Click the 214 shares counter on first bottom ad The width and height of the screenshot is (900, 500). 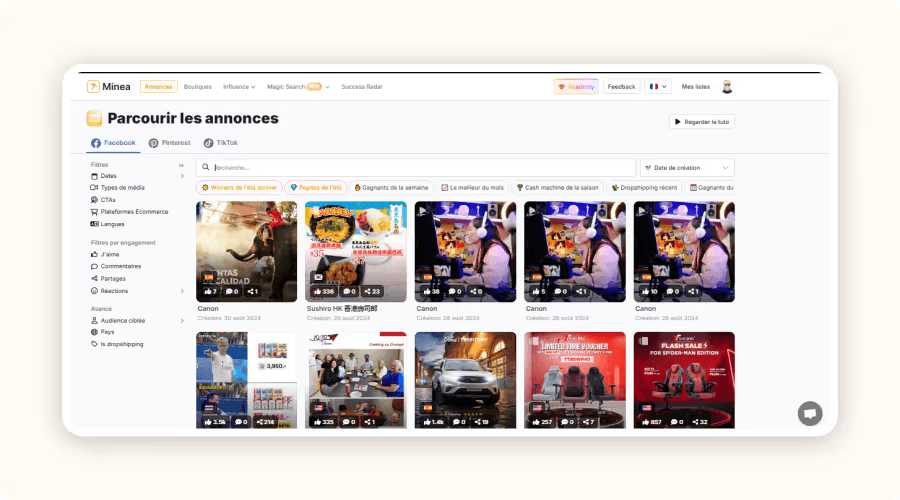[265, 422]
